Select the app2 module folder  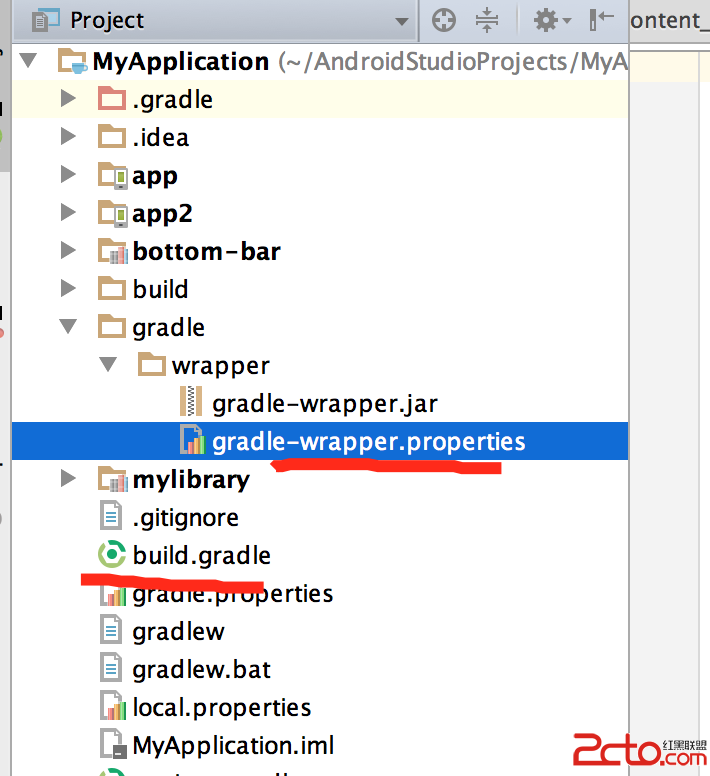[x=161, y=213]
